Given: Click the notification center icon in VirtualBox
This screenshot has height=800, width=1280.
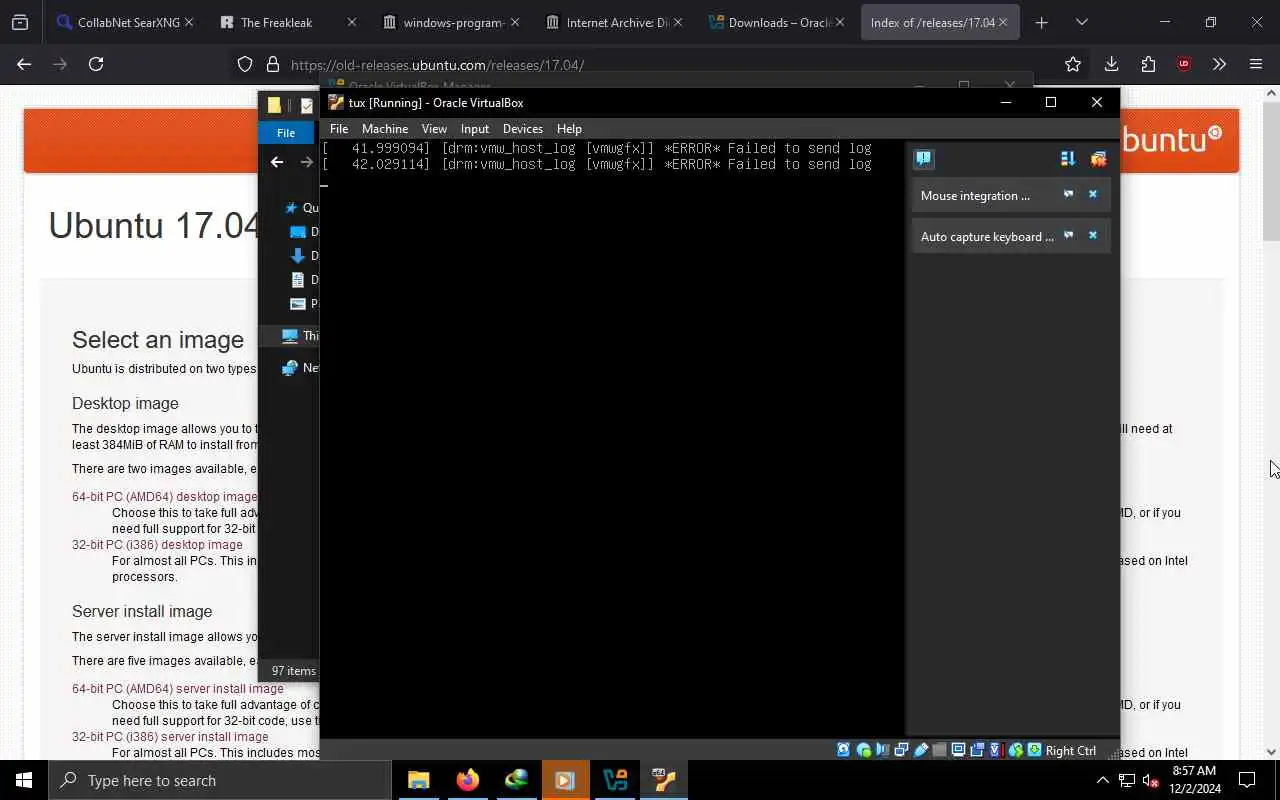Looking at the screenshot, I should coord(923,158).
